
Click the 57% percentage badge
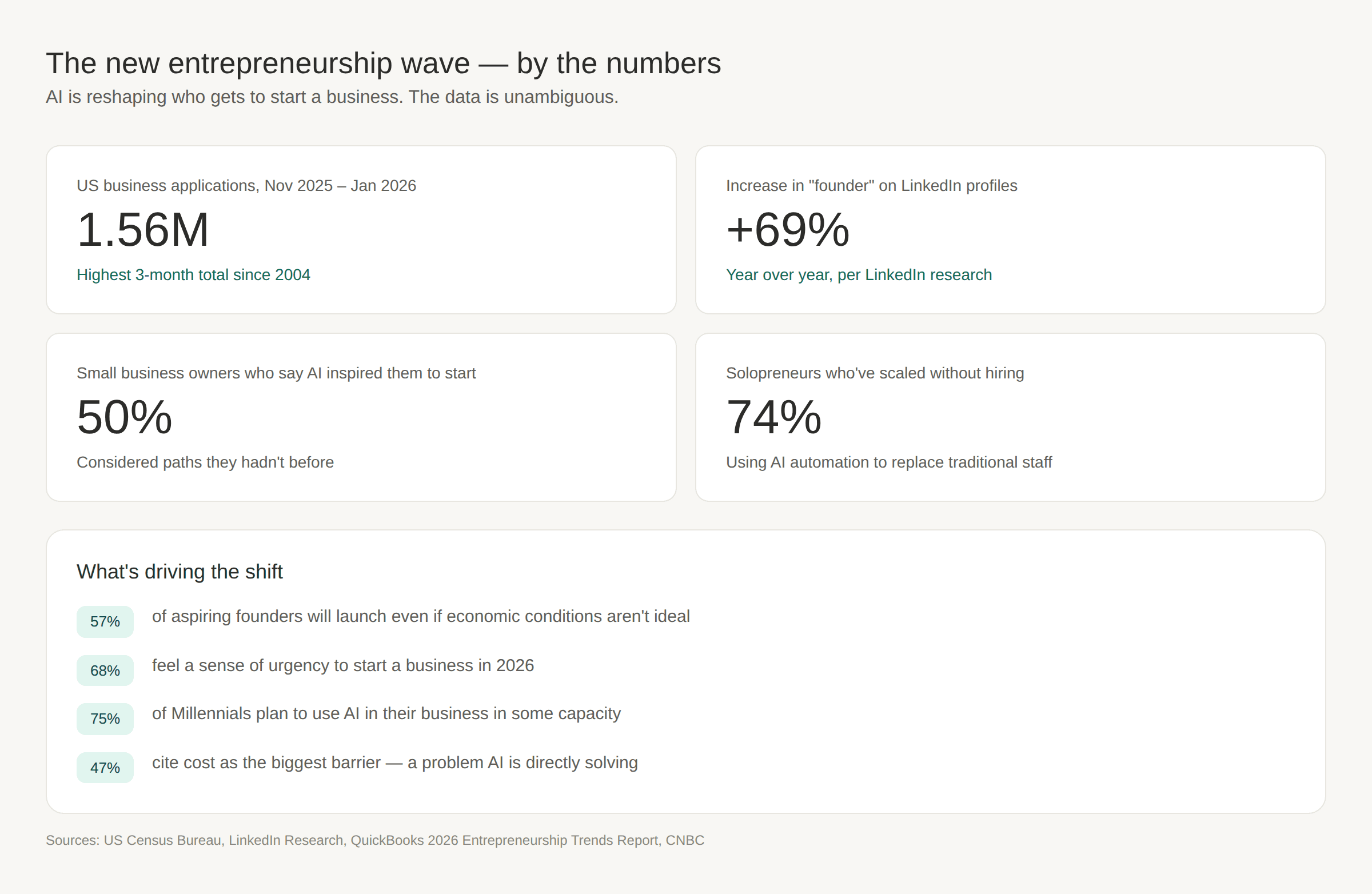[105, 621]
